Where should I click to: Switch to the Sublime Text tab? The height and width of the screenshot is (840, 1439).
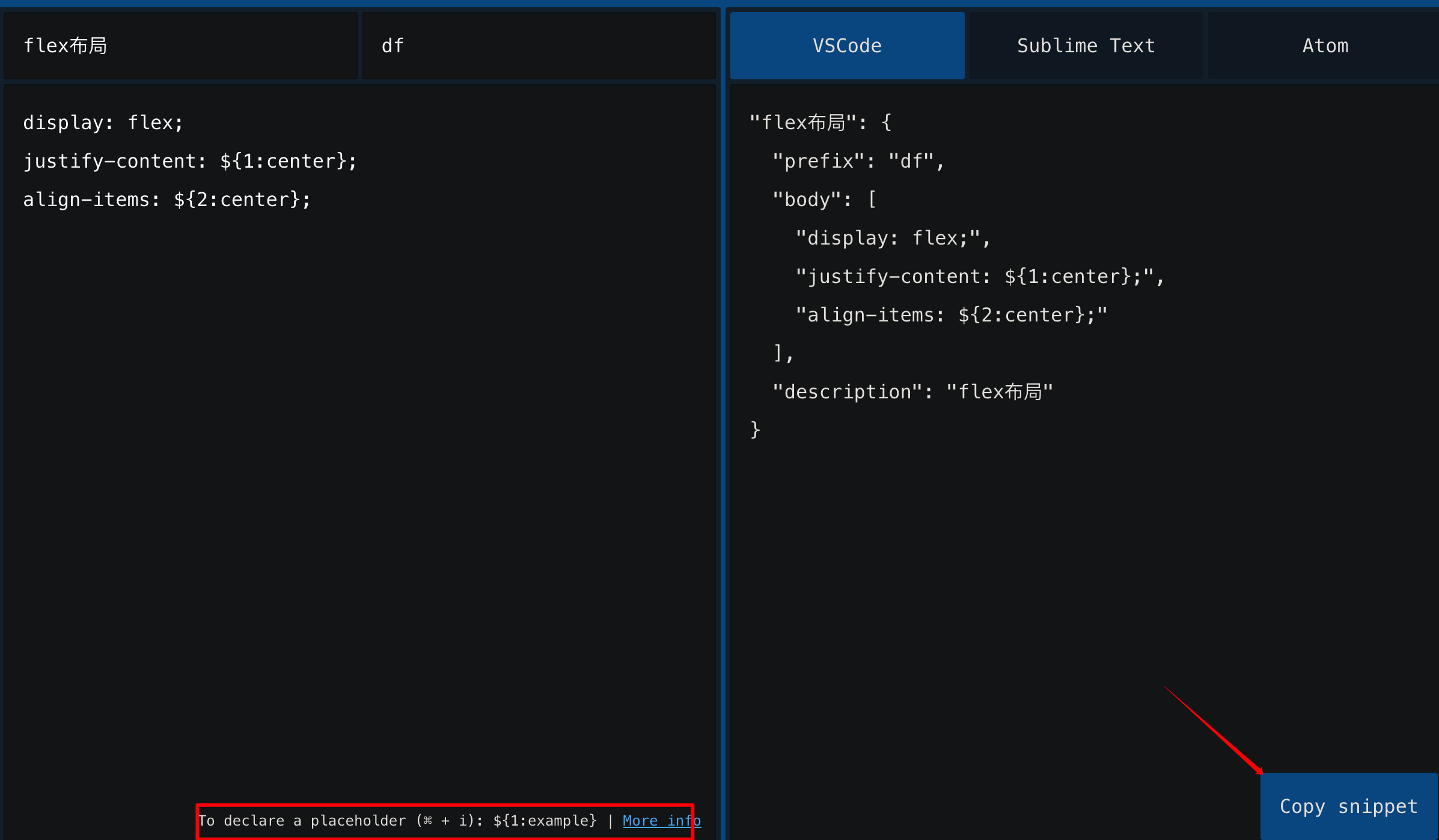click(1086, 46)
